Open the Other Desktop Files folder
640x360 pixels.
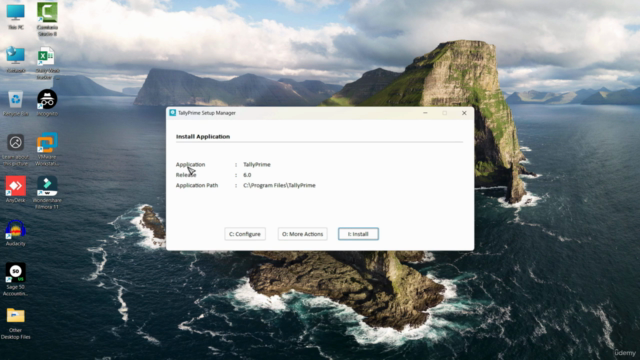[x=16, y=324]
